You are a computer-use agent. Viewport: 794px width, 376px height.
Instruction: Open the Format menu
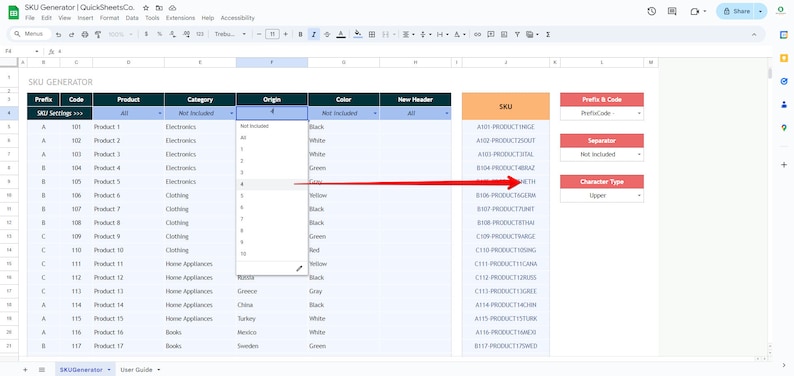(x=109, y=18)
